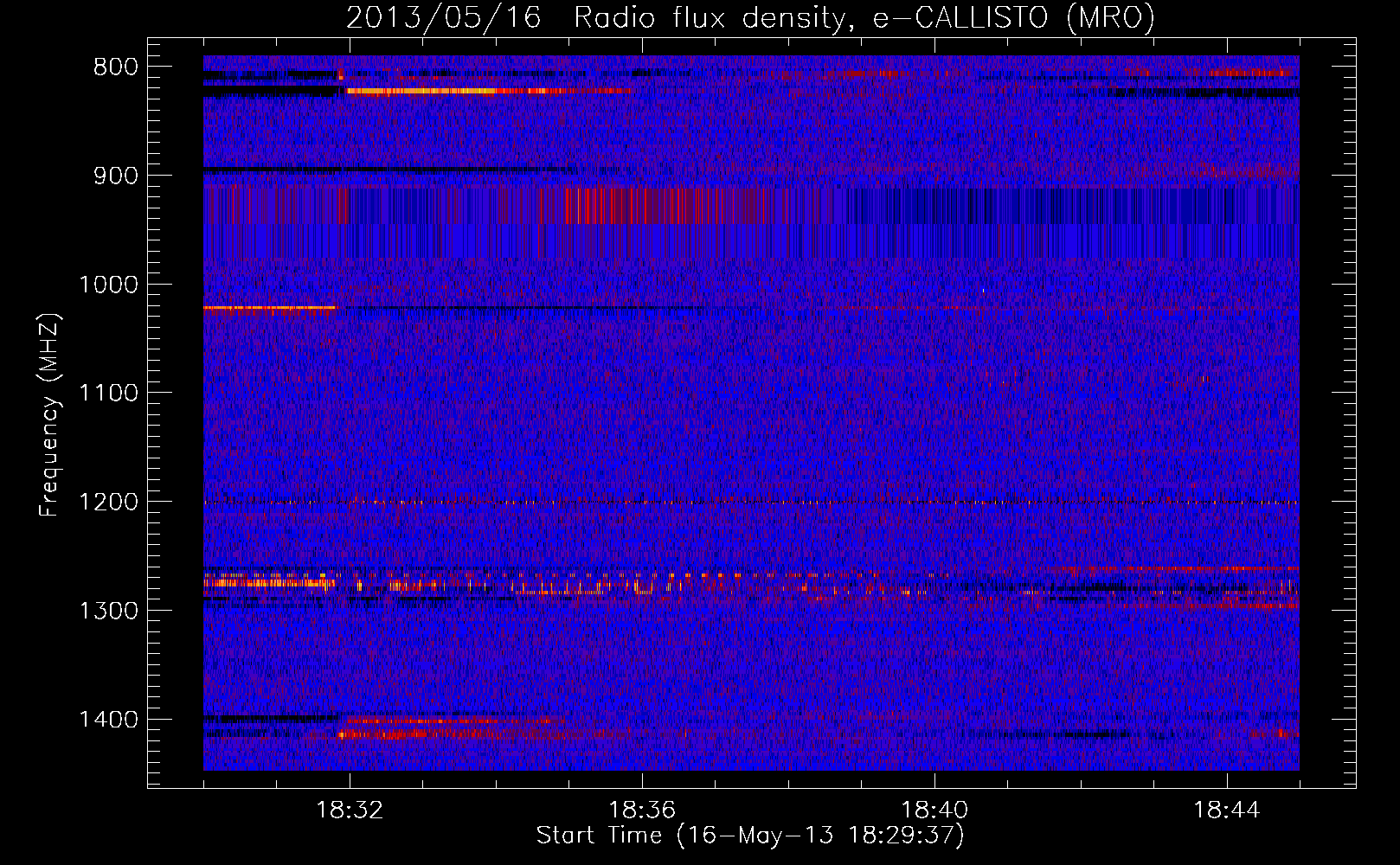The width and height of the screenshot is (1400, 865).
Task: Click the 800 frequency tick label
Action: coord(114,67)
